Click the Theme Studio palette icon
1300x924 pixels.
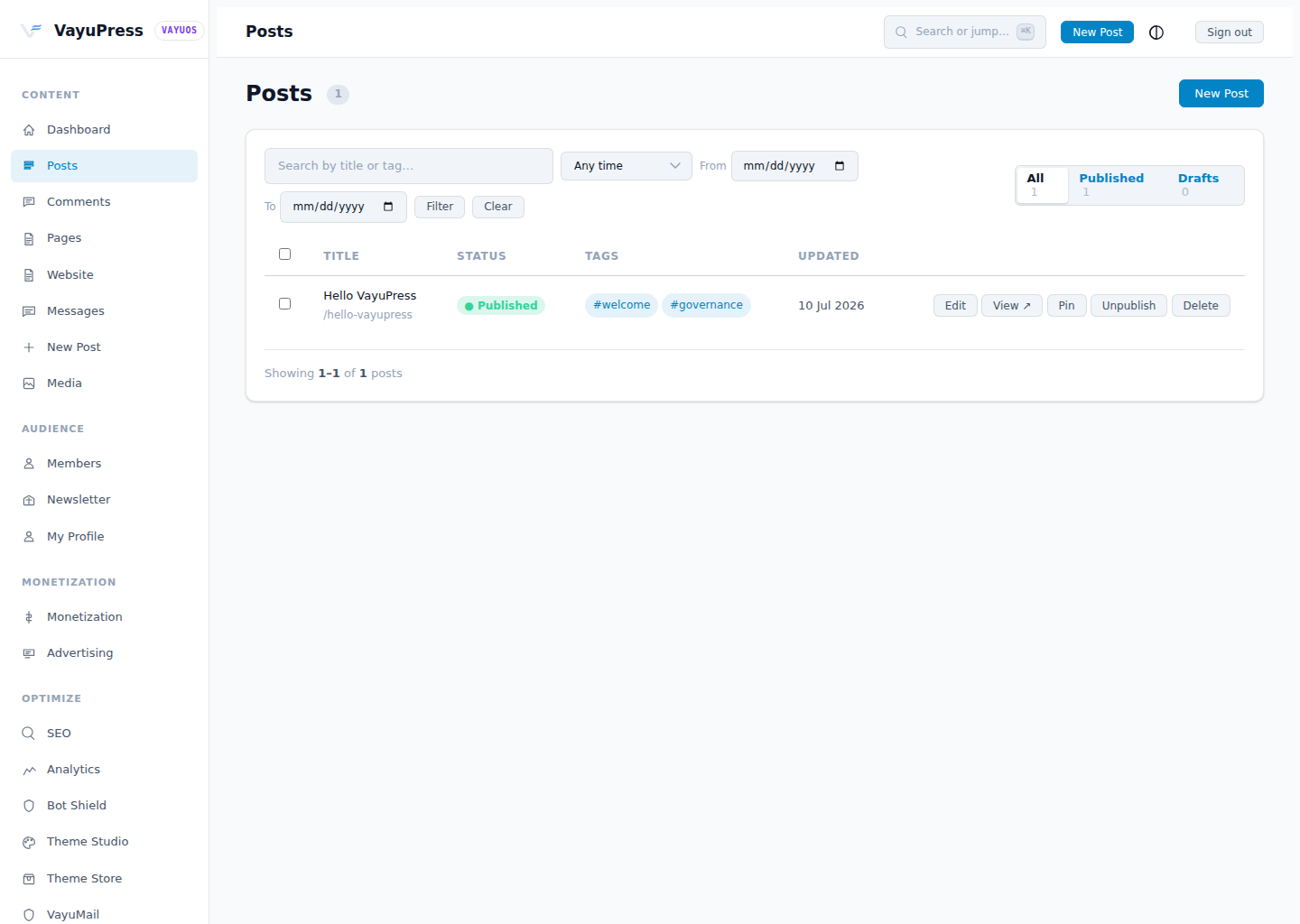[29, 842]
